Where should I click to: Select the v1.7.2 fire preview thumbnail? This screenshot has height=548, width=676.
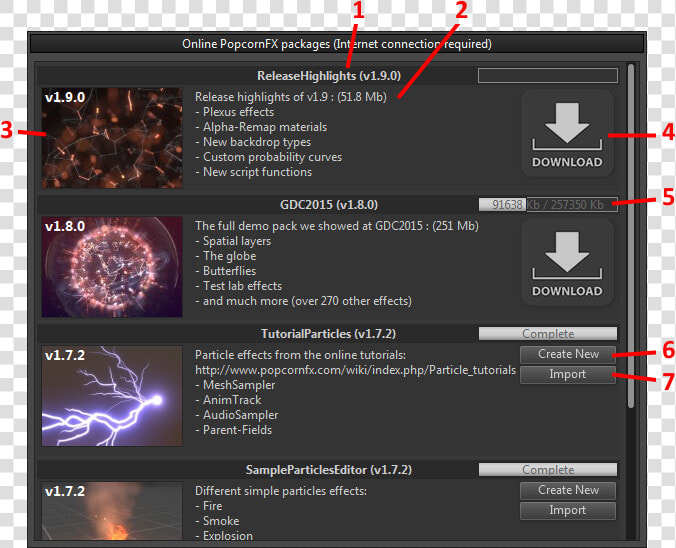point(112,510)
